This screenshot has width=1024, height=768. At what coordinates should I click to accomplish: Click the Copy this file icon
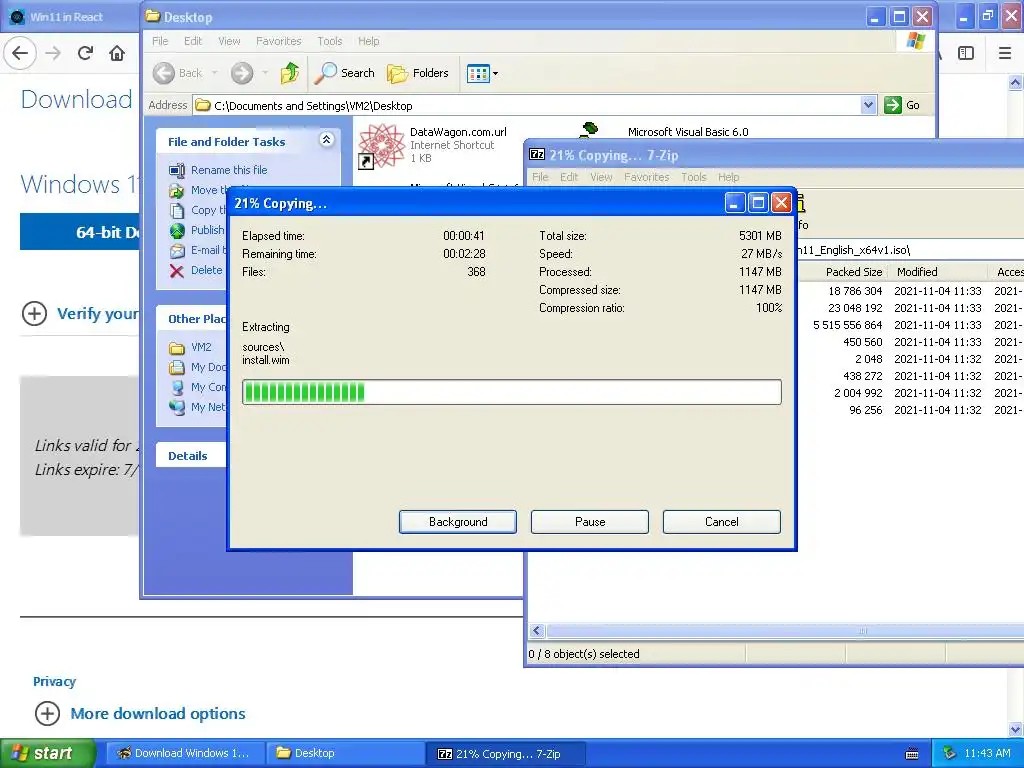click(177, 210)
